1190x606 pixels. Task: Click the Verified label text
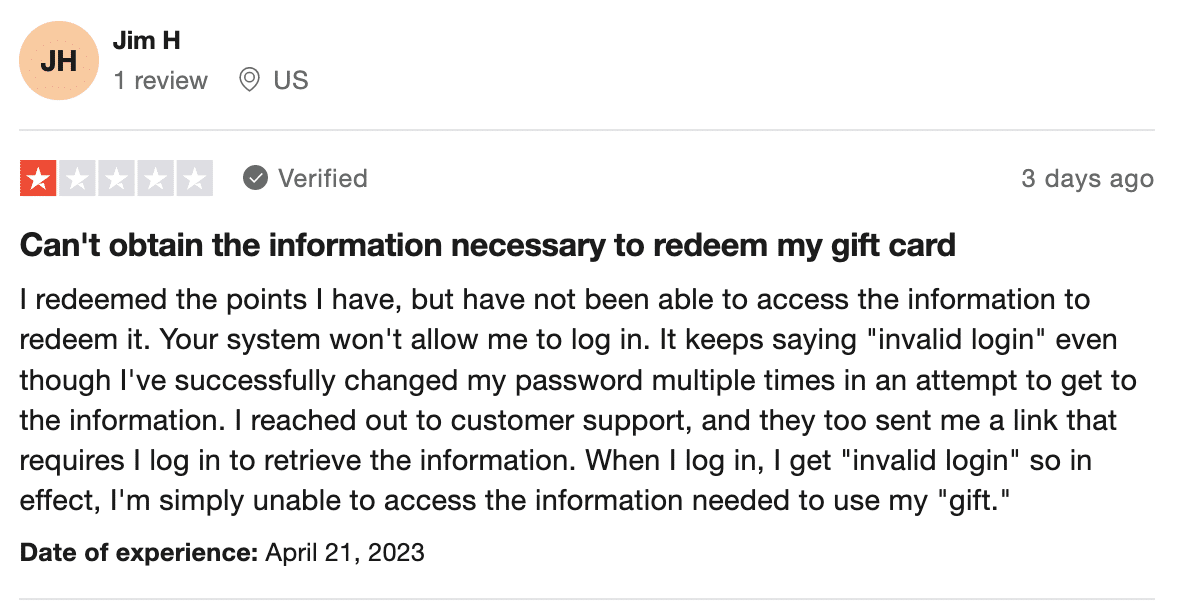[x=323, y=178]
